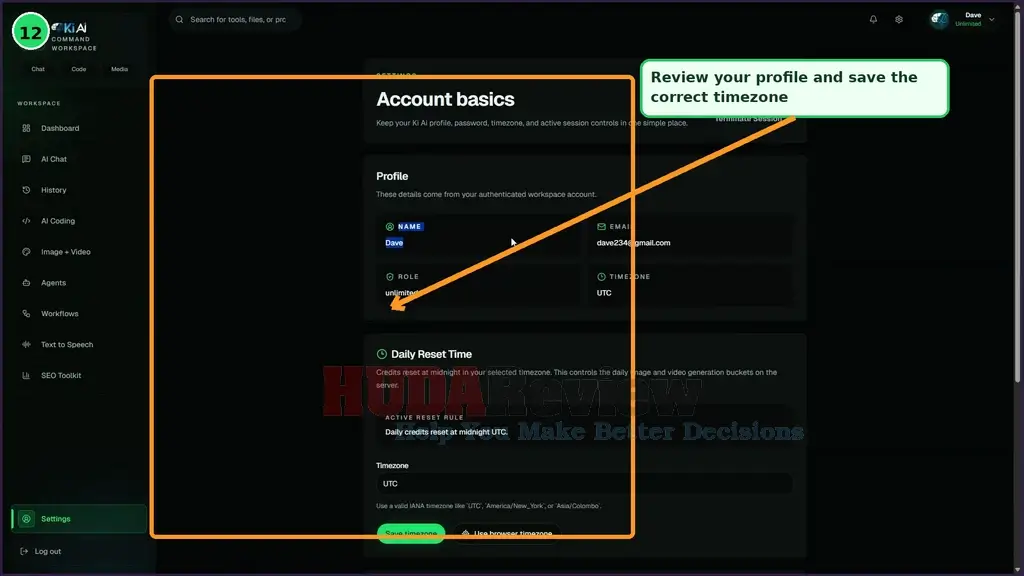Click Save timezone button
The height and width of the screenshot is (576, 1024).
(411, 534)
